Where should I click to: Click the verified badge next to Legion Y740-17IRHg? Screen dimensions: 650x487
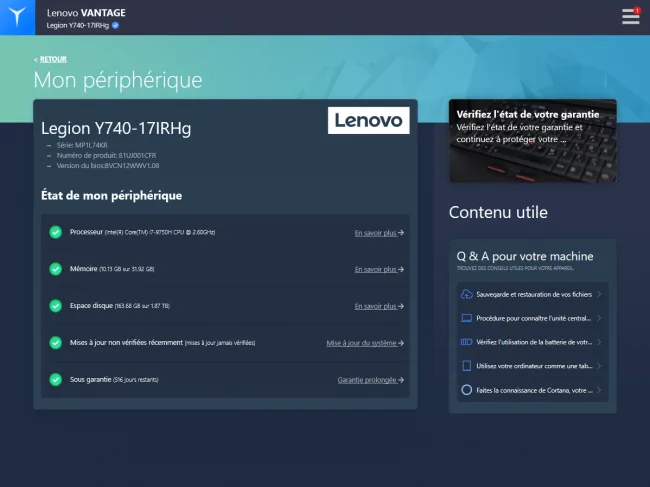(116, 26)
